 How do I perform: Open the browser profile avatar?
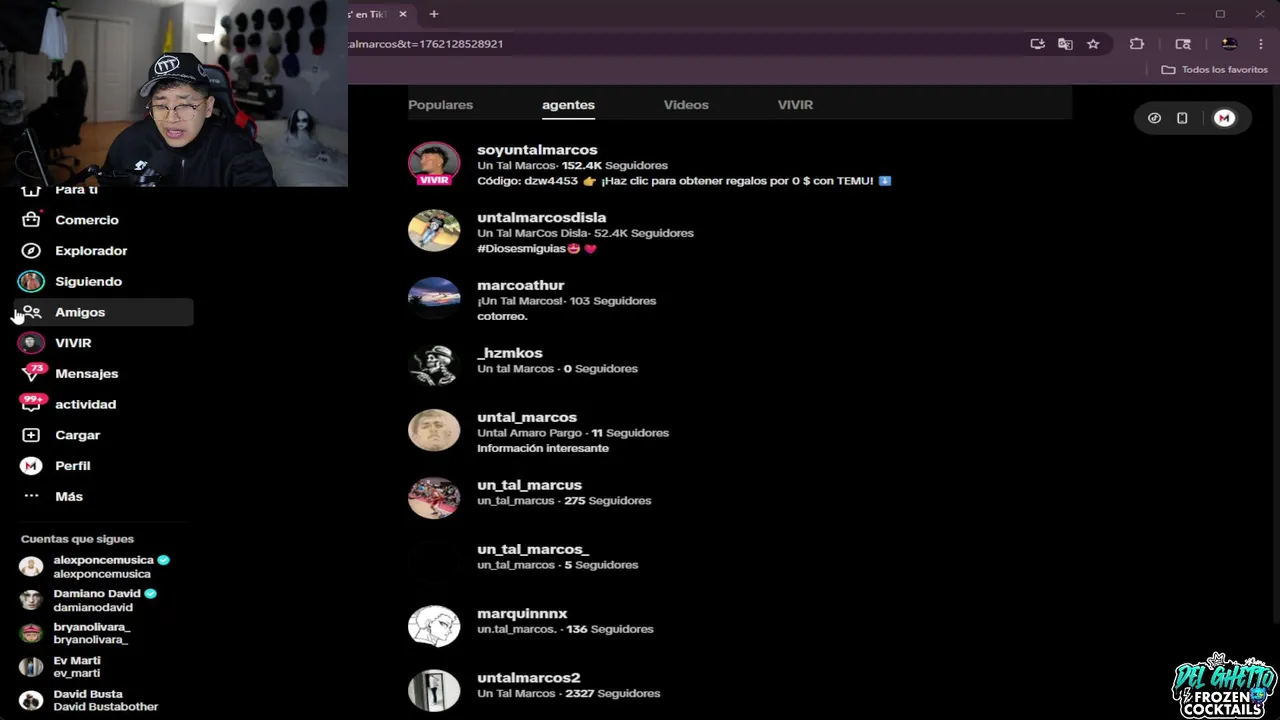[x=1229, y=44]
